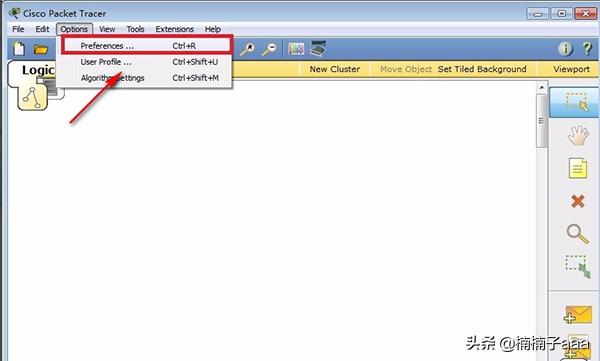Click the scrollbar up arrow
This screenshot has height=361, width=600.
coord(541,88)
